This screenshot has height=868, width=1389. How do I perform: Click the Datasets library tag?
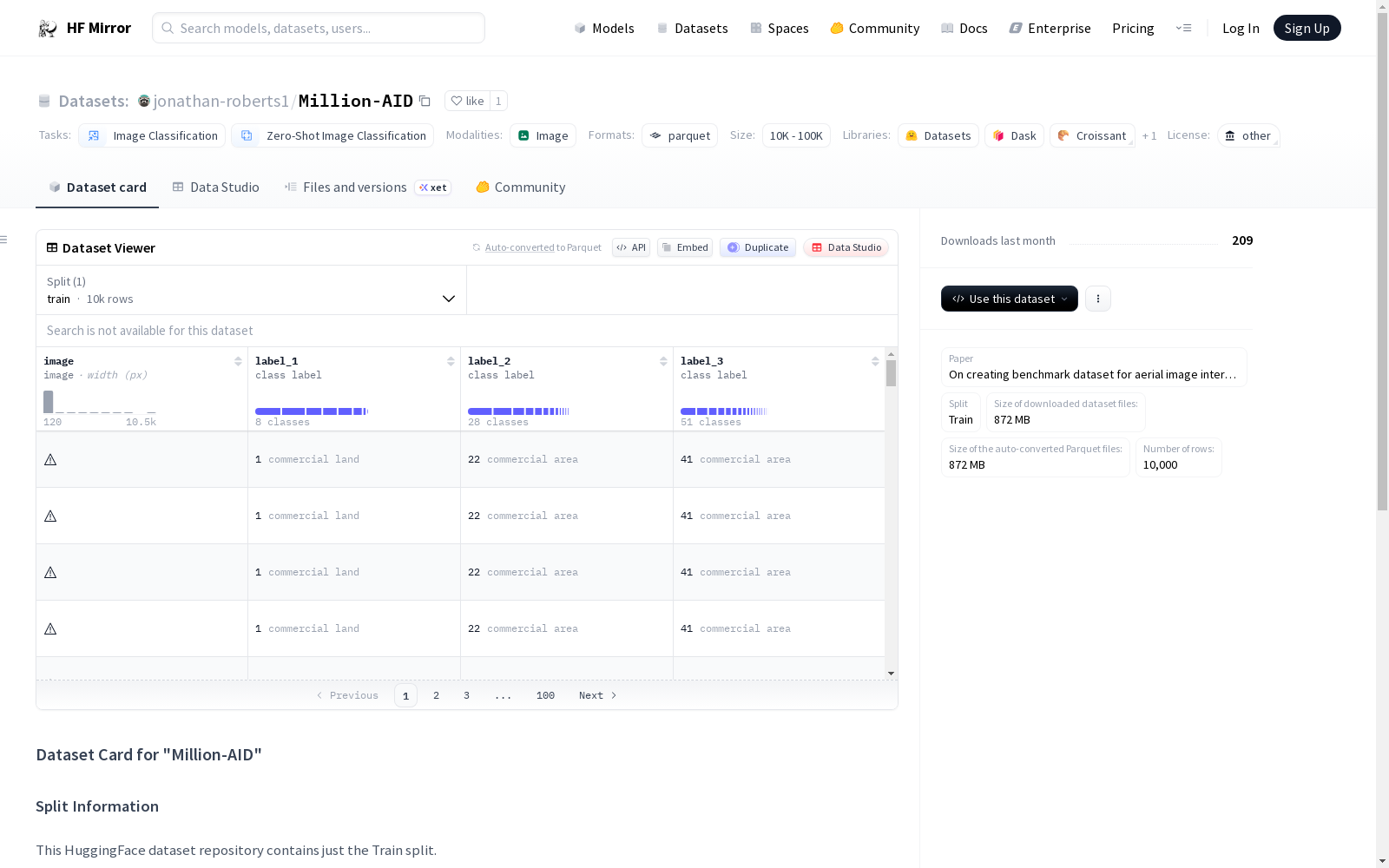coord(938,135)
